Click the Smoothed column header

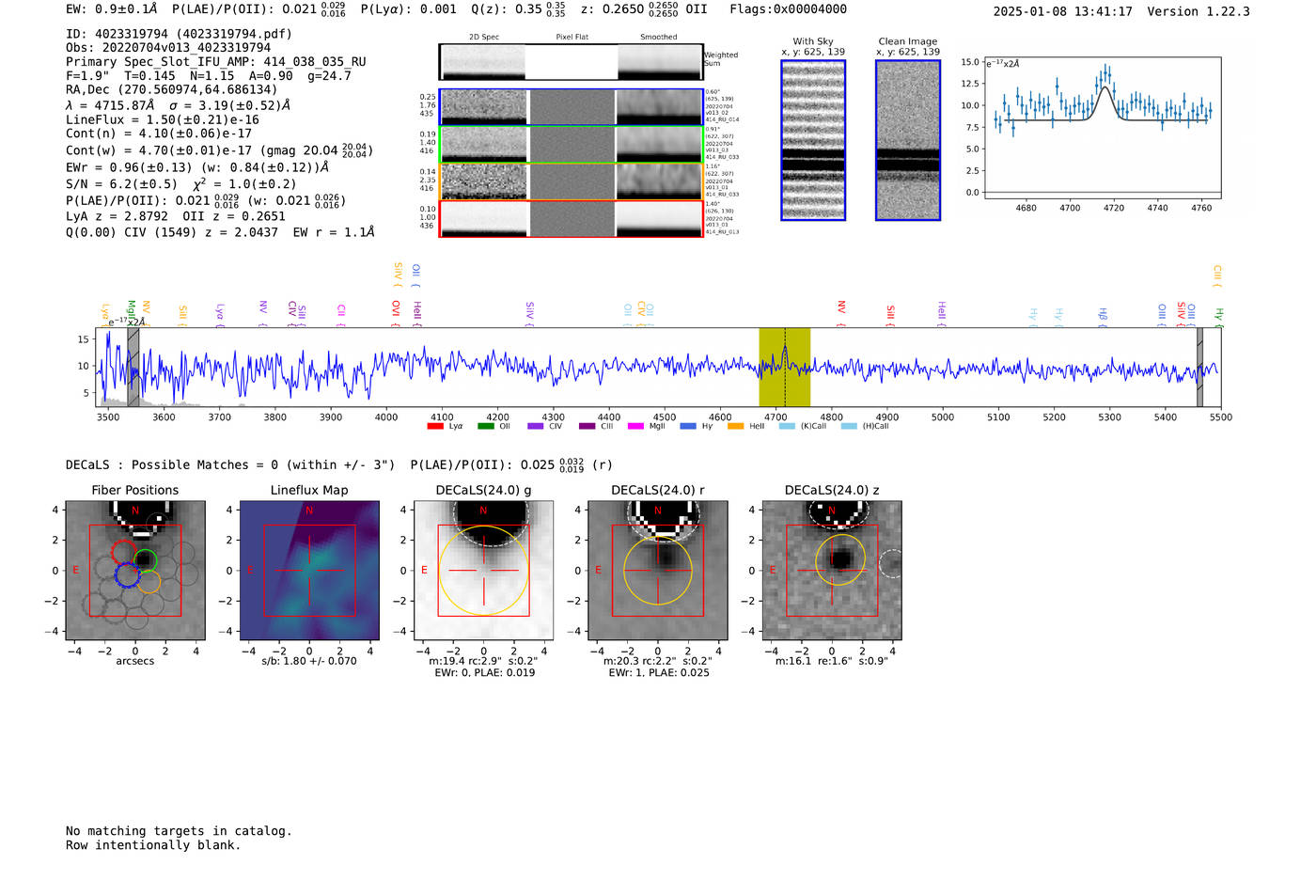[x=659, y=38]
